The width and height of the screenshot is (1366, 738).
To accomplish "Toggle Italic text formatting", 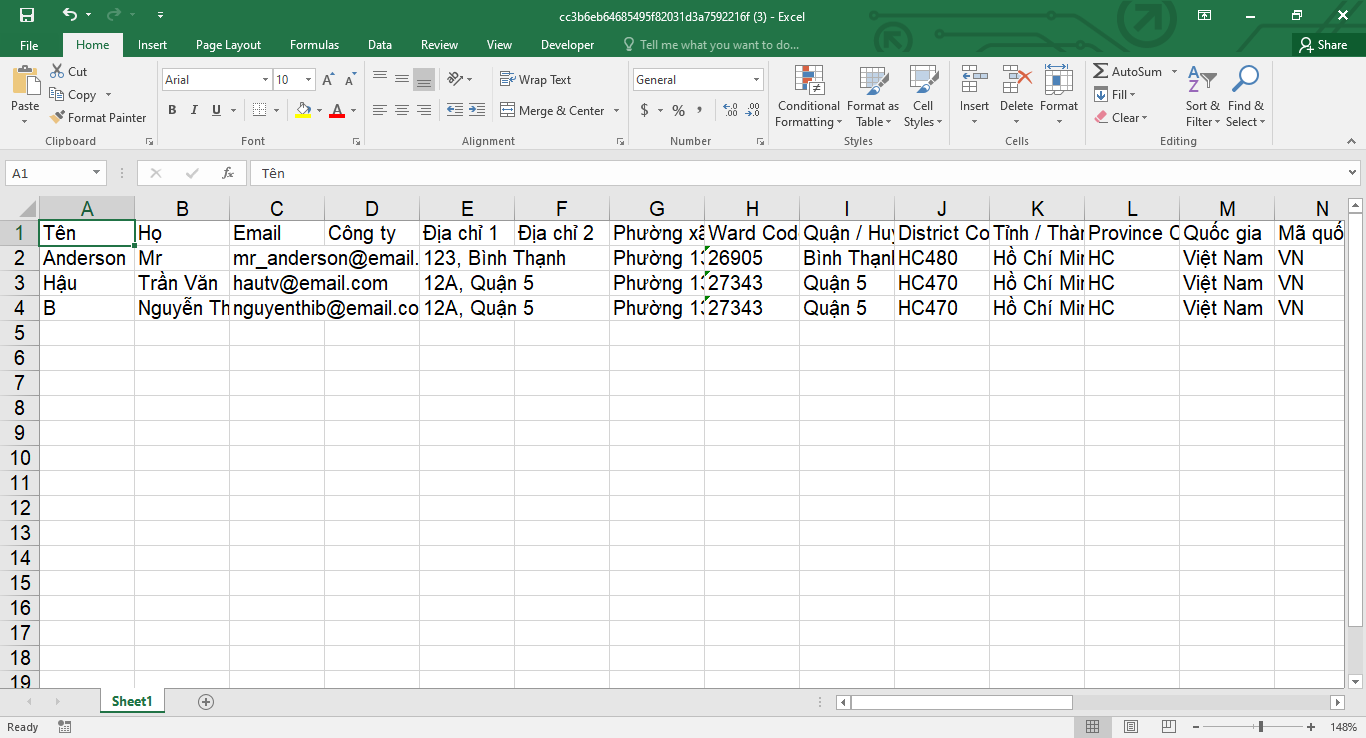I will coord(194,110).
